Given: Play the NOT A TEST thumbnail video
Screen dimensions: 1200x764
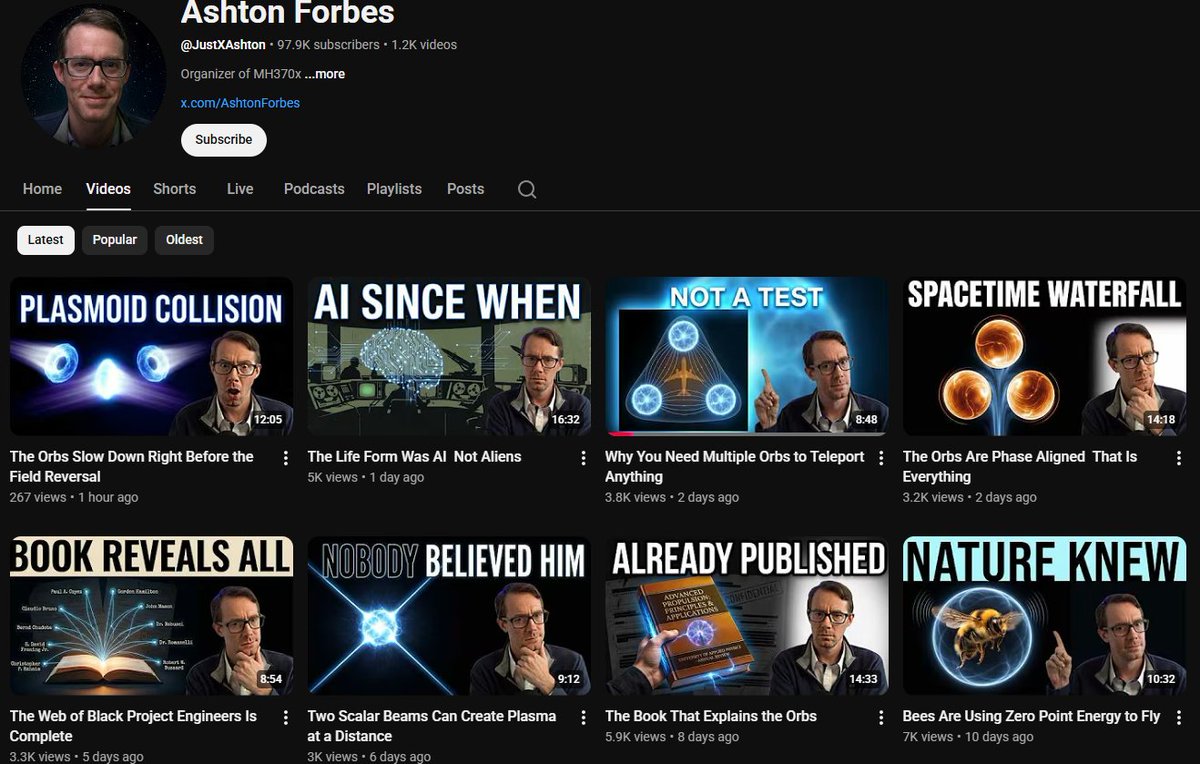Looking at the screenshot, I should (747, 357).
